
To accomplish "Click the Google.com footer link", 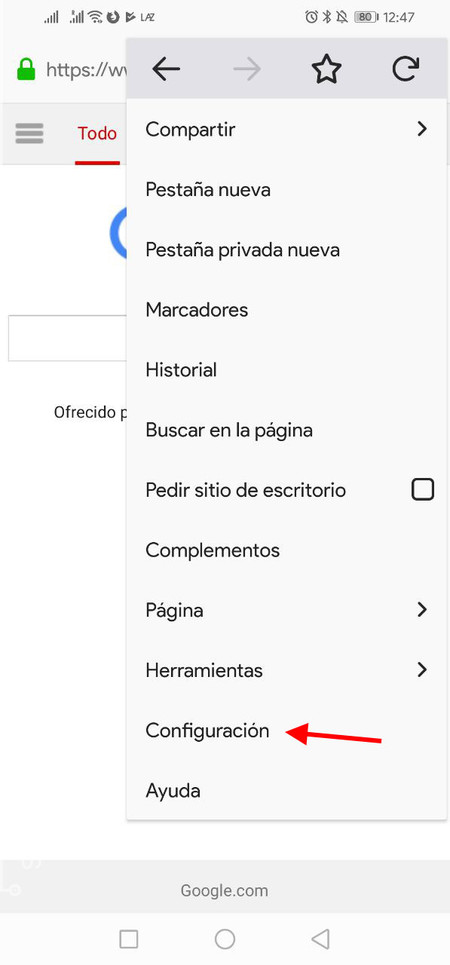I will click(224, 891).
